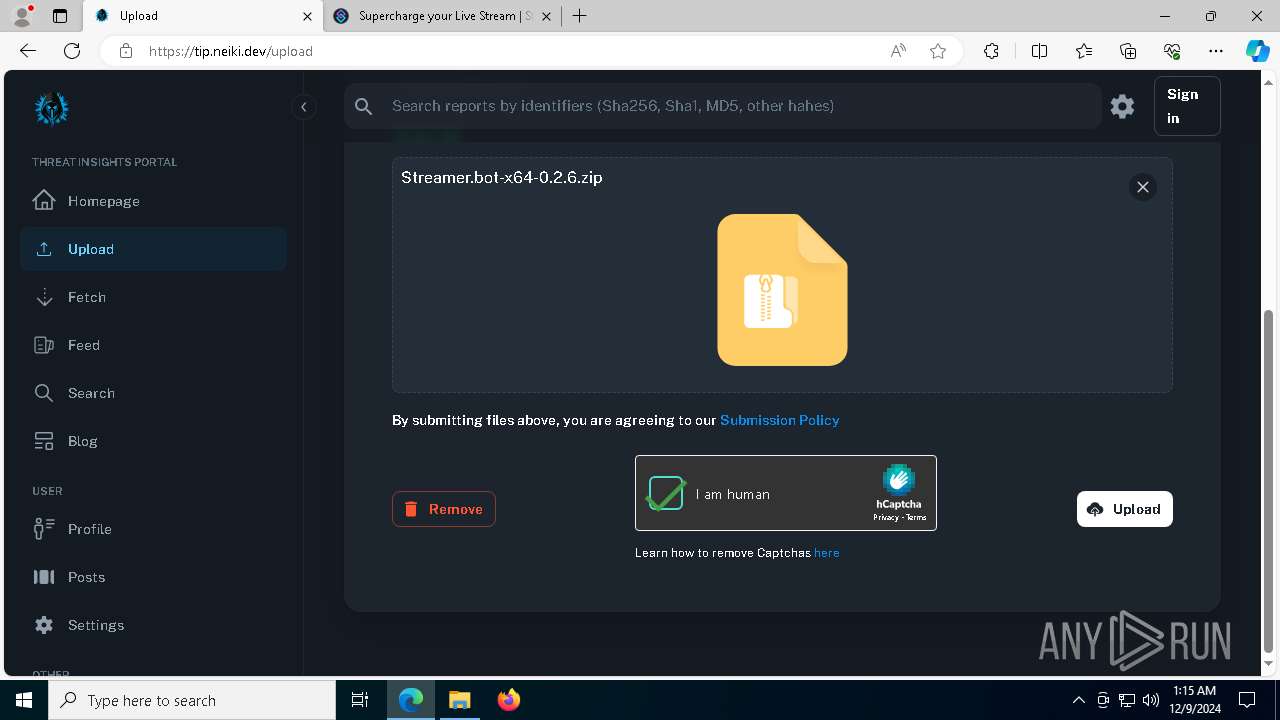Click the white Upload button
This screenshot has height=720, width=1280.
[x=1125, y=509]
